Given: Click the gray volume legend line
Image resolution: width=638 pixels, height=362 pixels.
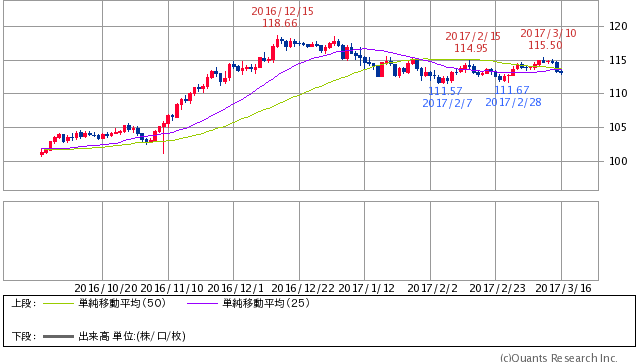Looking at the screenshot, I should (x=58, y=336).
